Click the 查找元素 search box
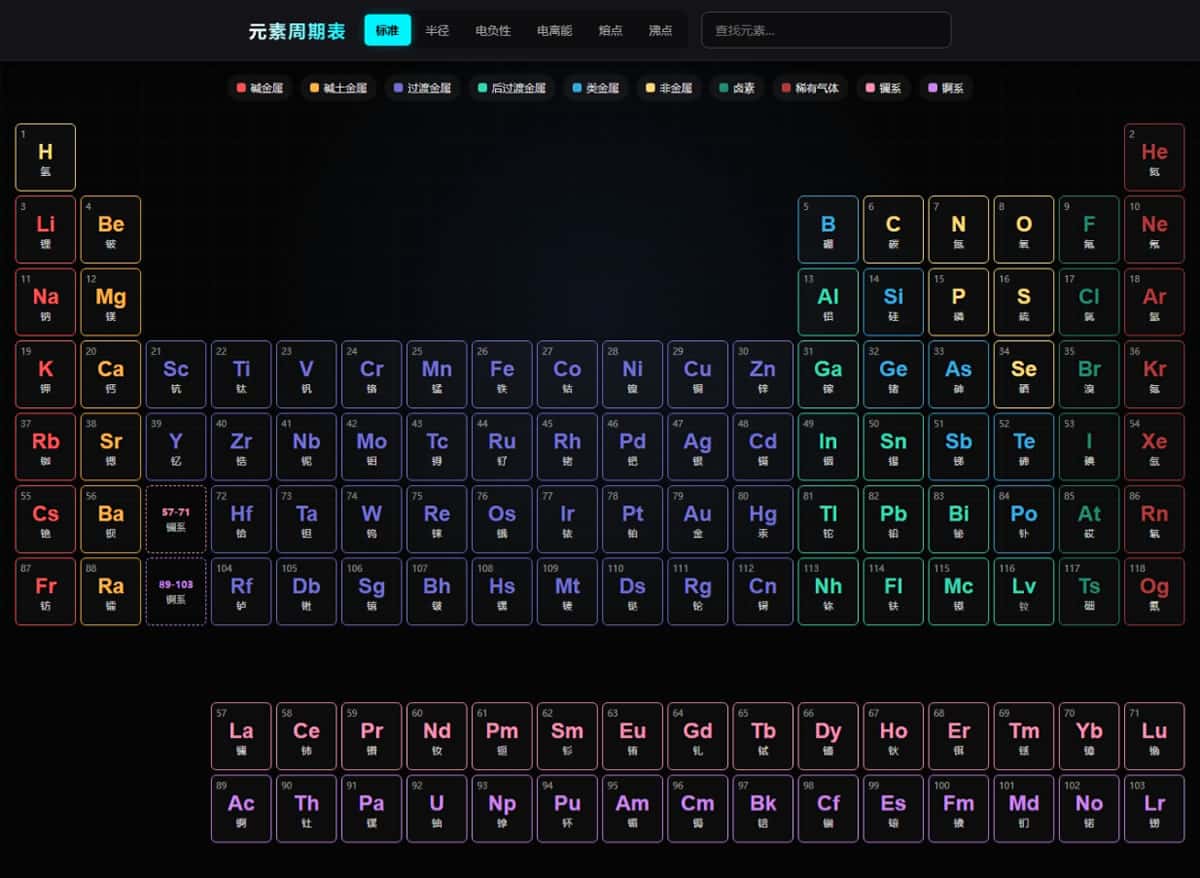 coord(825,30)
